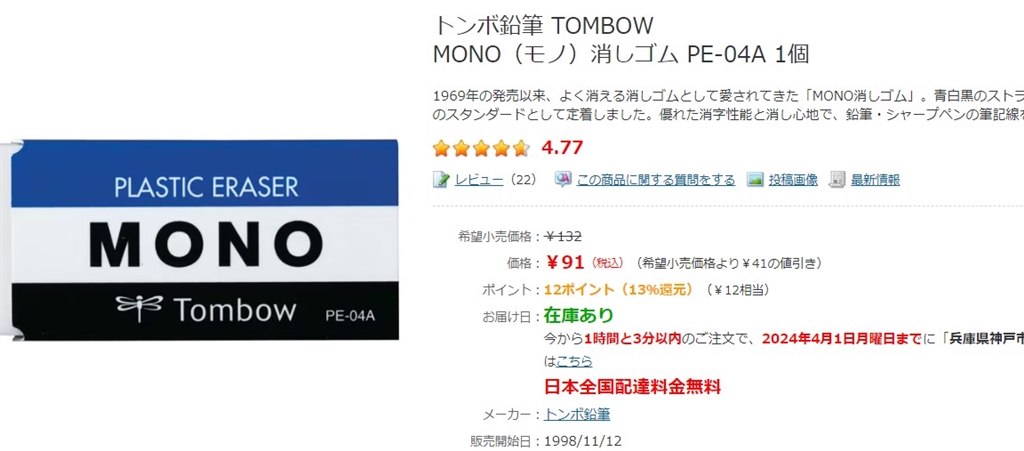Click the latest information document icon
This screenshot has width=1024, height=451.
838,180
